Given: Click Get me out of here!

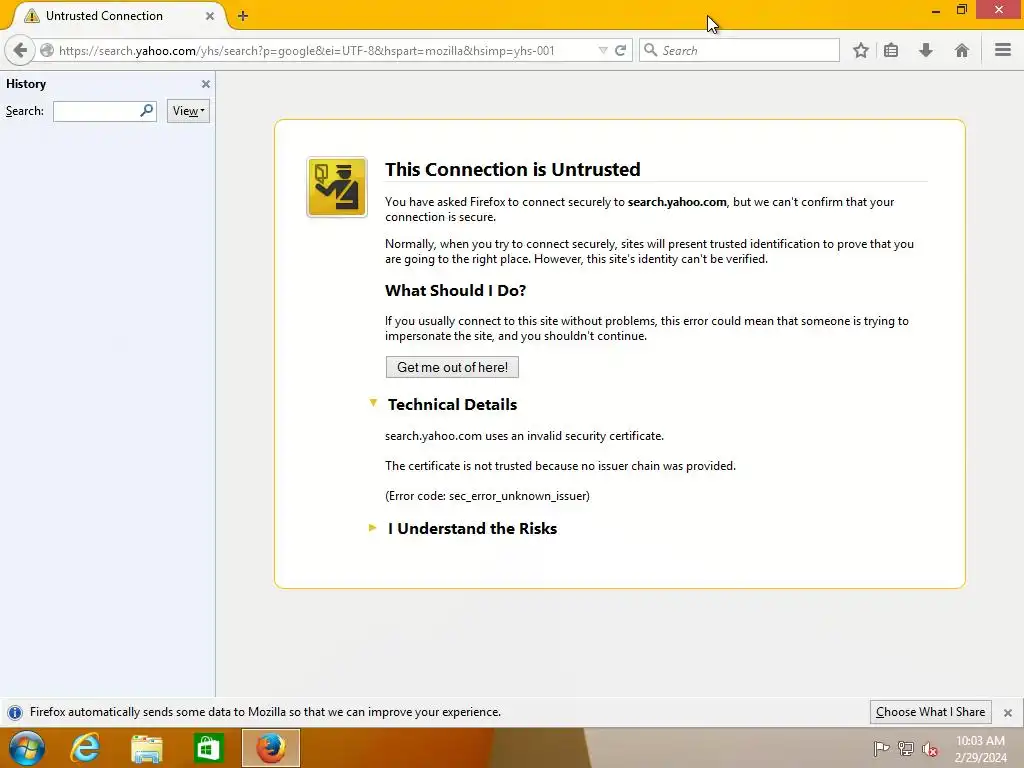Looking at the screenshot, I should tap(452, 367).
